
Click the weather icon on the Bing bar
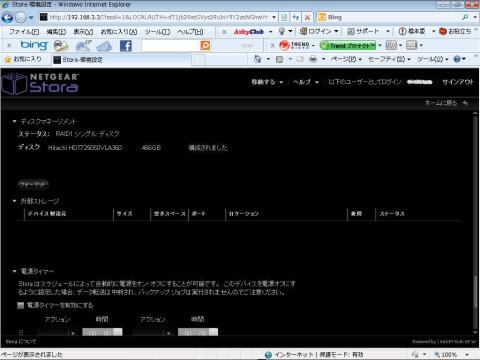click(83, 46)
